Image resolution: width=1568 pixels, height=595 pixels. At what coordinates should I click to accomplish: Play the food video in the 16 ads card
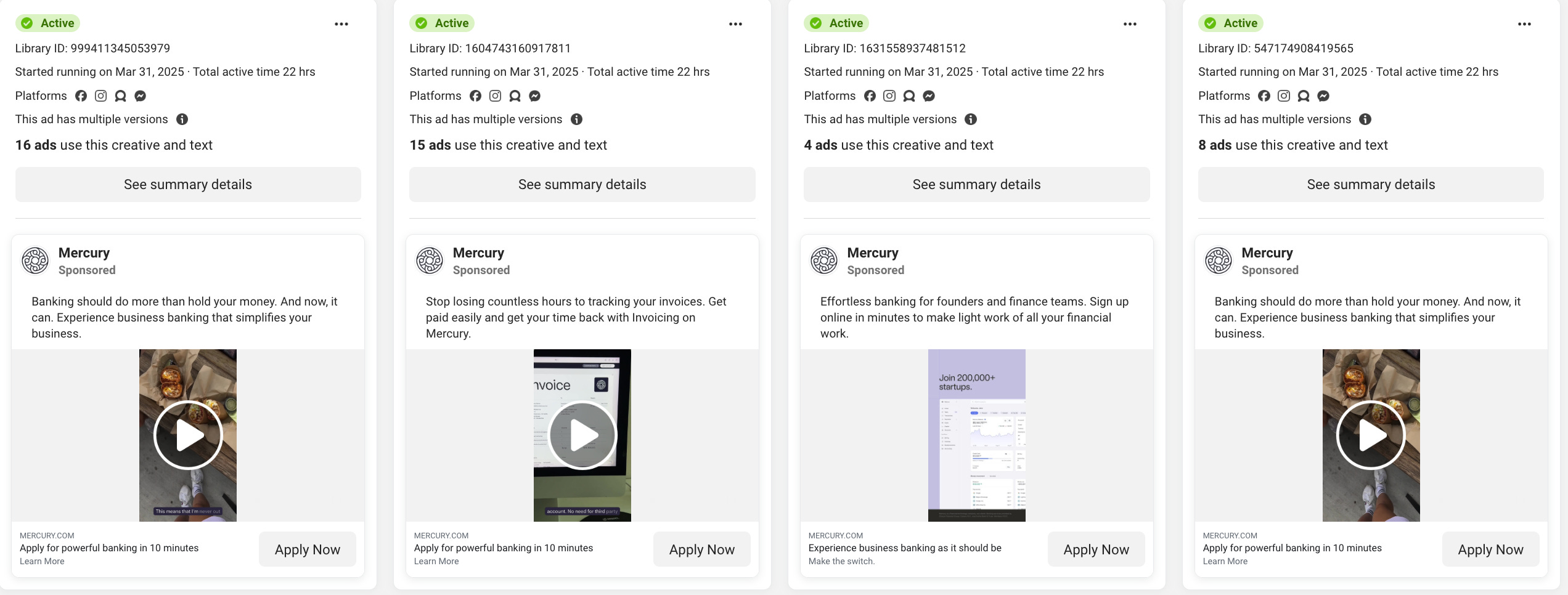(x=188, y=435)
